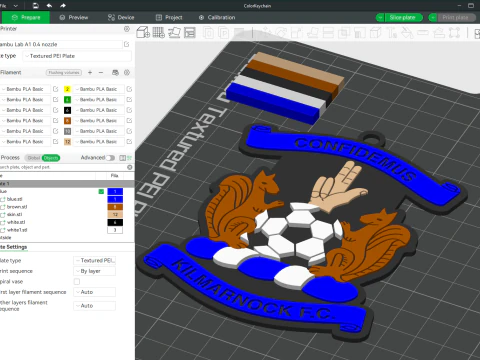Toggle the Advanced mode switch
This screenshot has height=360, width=480.
pos(110,158)
